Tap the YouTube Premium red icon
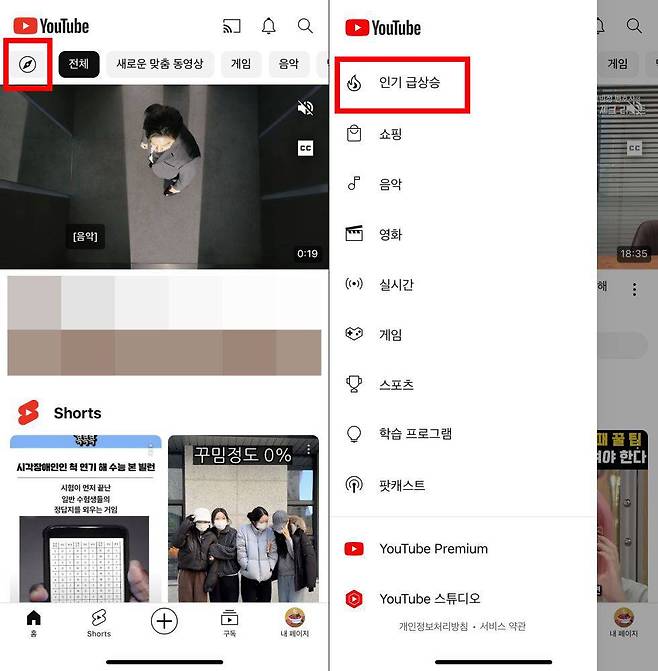658x671 pixels. point(354,549)
